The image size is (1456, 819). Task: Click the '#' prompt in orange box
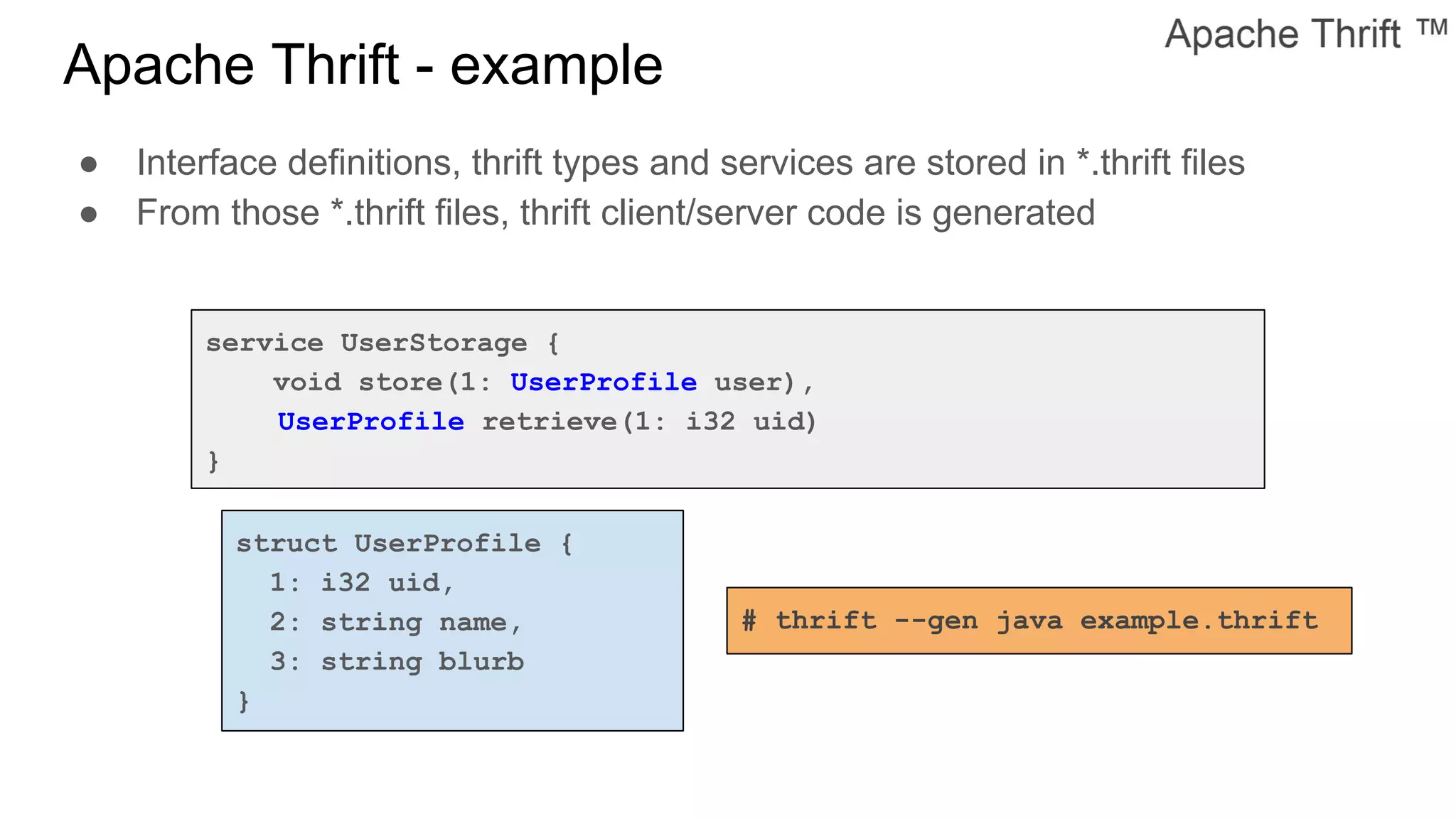coord(749,621)
